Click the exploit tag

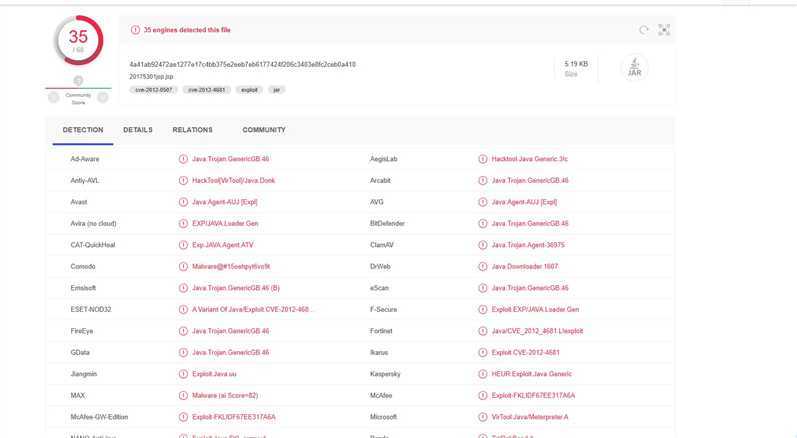249,90
